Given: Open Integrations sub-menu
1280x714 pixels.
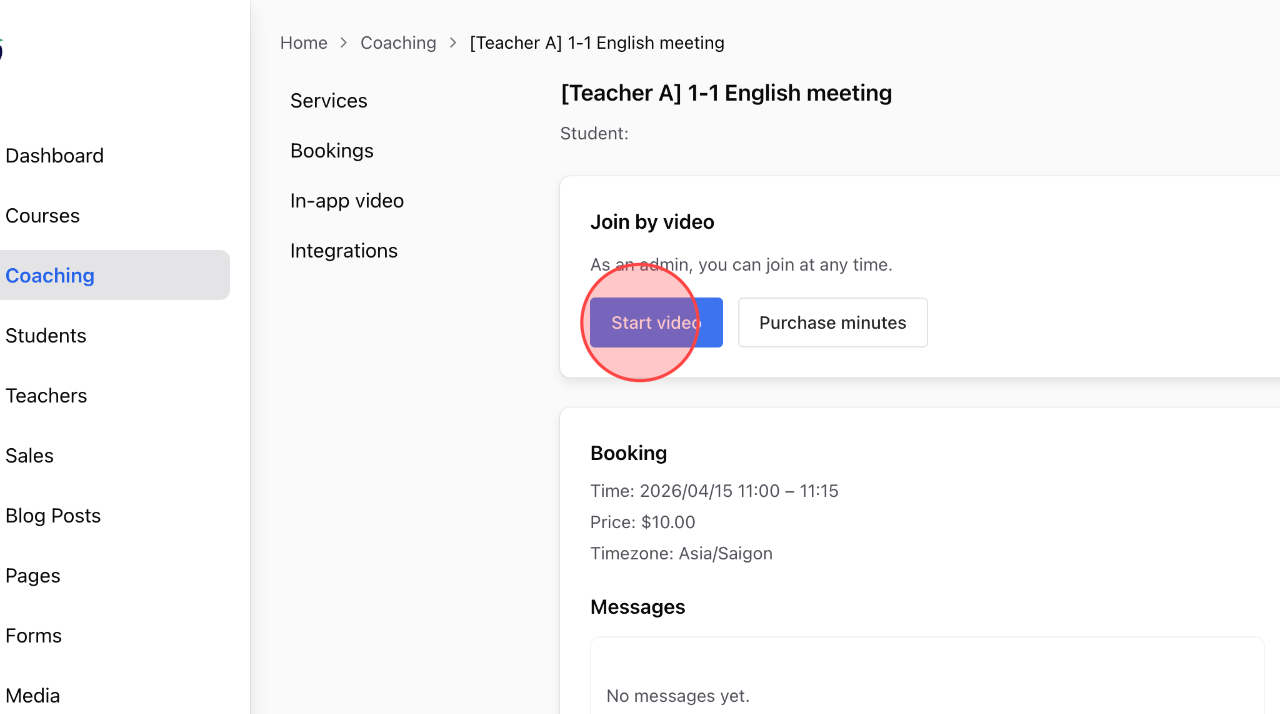Looking at the screenshot, I should point(344,251).
